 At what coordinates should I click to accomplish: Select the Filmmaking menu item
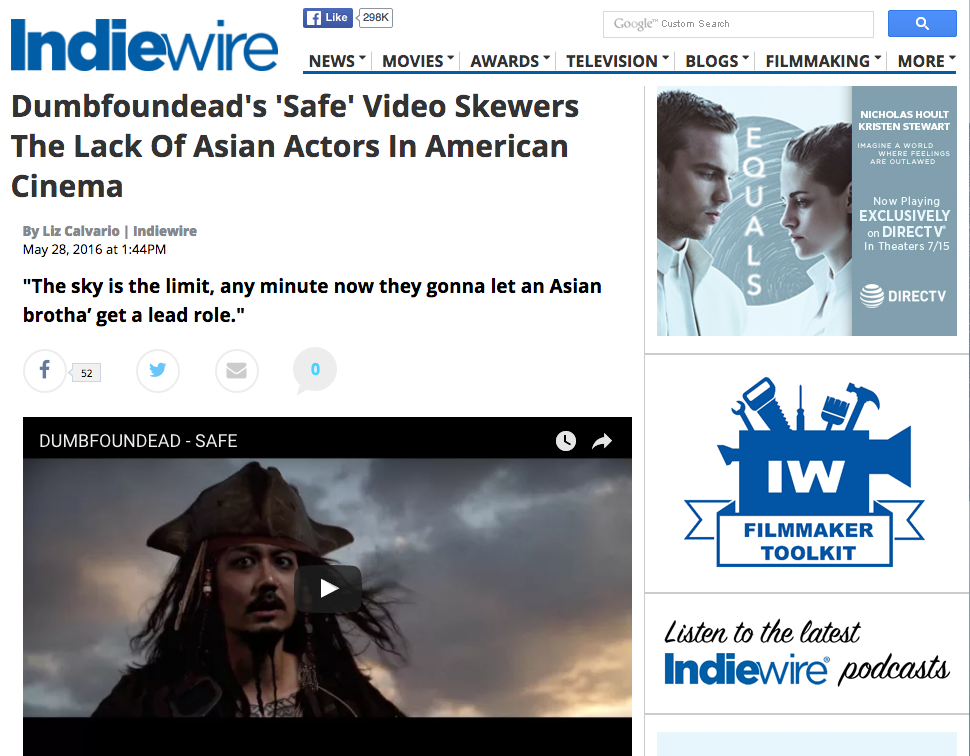823,61
